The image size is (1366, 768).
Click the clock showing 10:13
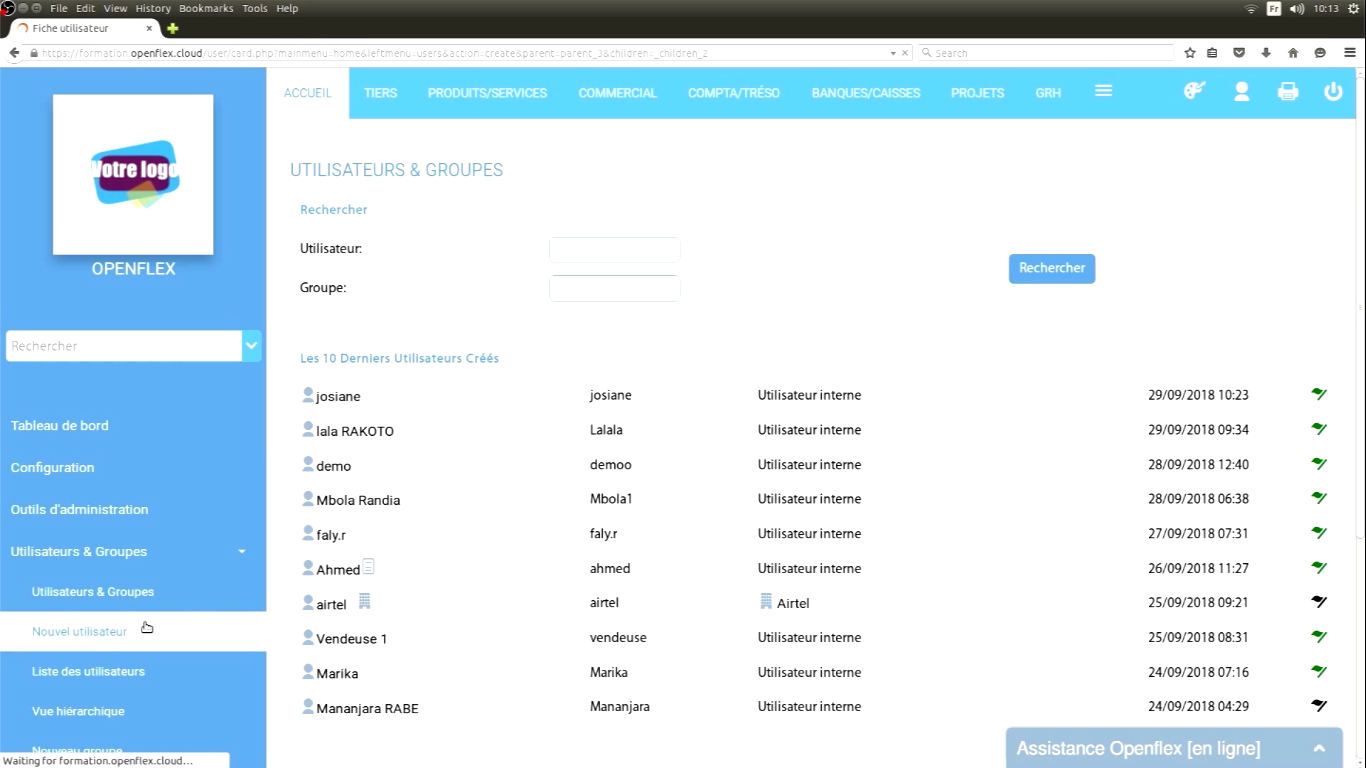pos(1326,8)
